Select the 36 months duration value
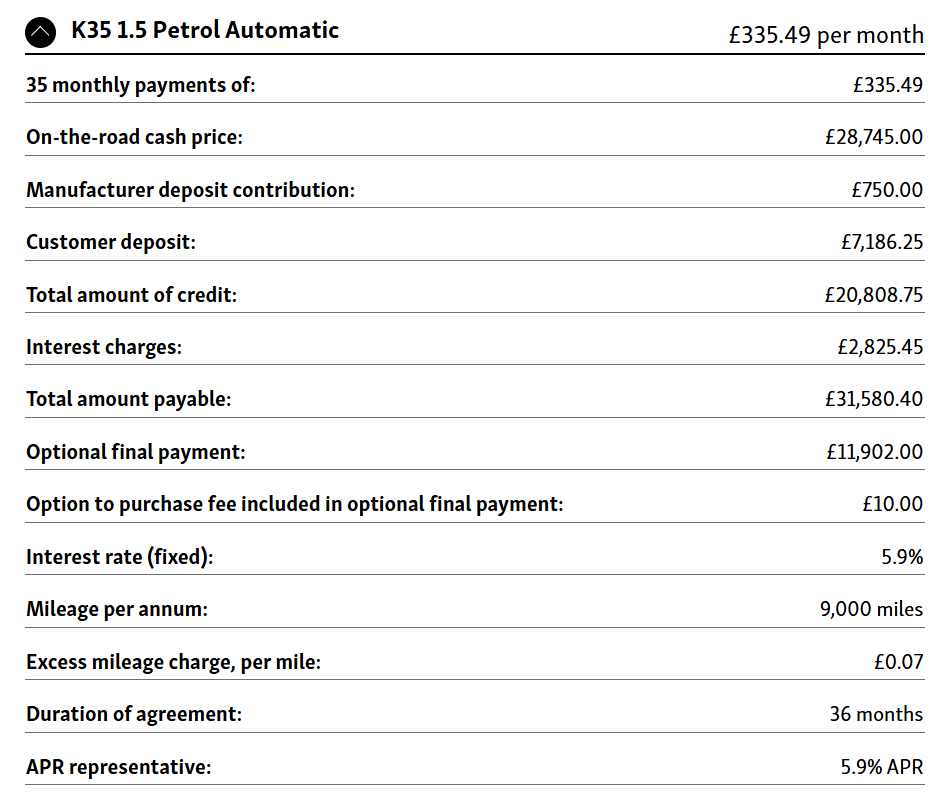942x802 pixels. pyautogui.click(x=876, y=714)
